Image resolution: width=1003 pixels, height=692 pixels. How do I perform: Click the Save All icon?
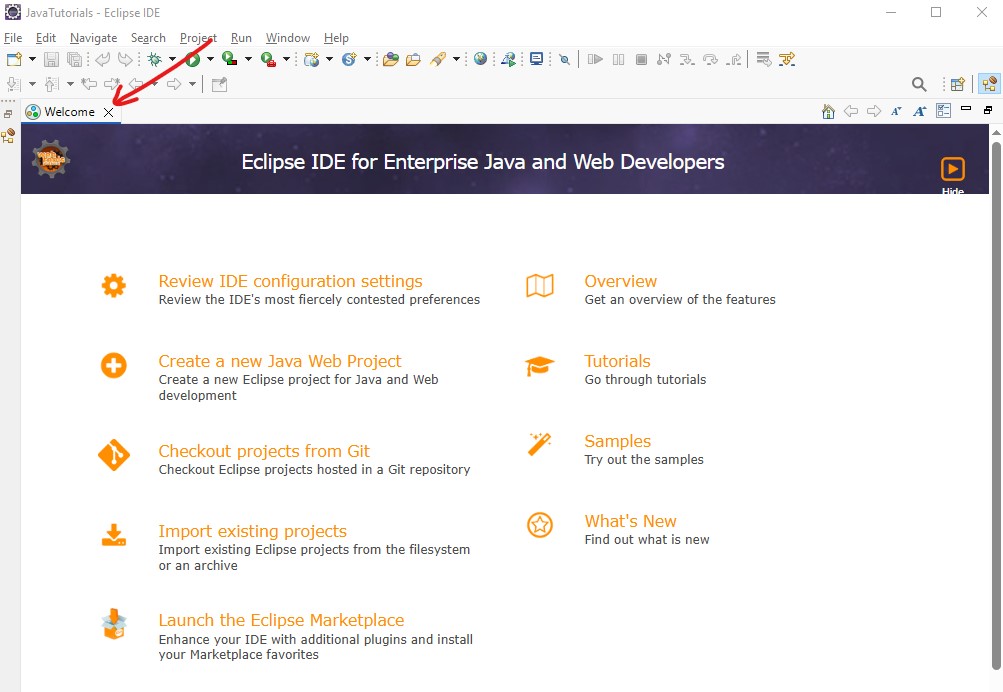click(x=75, y=59)
